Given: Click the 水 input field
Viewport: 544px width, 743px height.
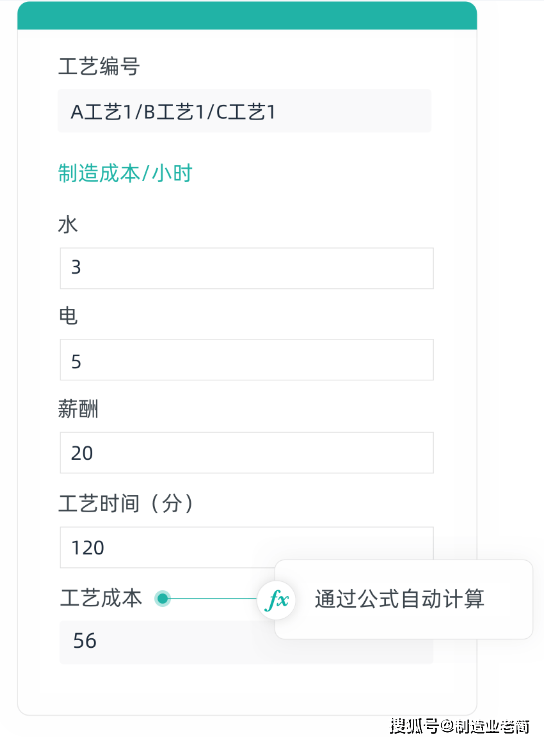Looking at the screenshot, I should coord(246,268).
